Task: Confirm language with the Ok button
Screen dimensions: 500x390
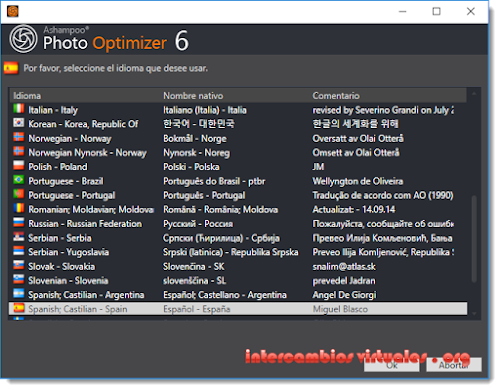Action: pyautogui.click(x=392, y=365)
